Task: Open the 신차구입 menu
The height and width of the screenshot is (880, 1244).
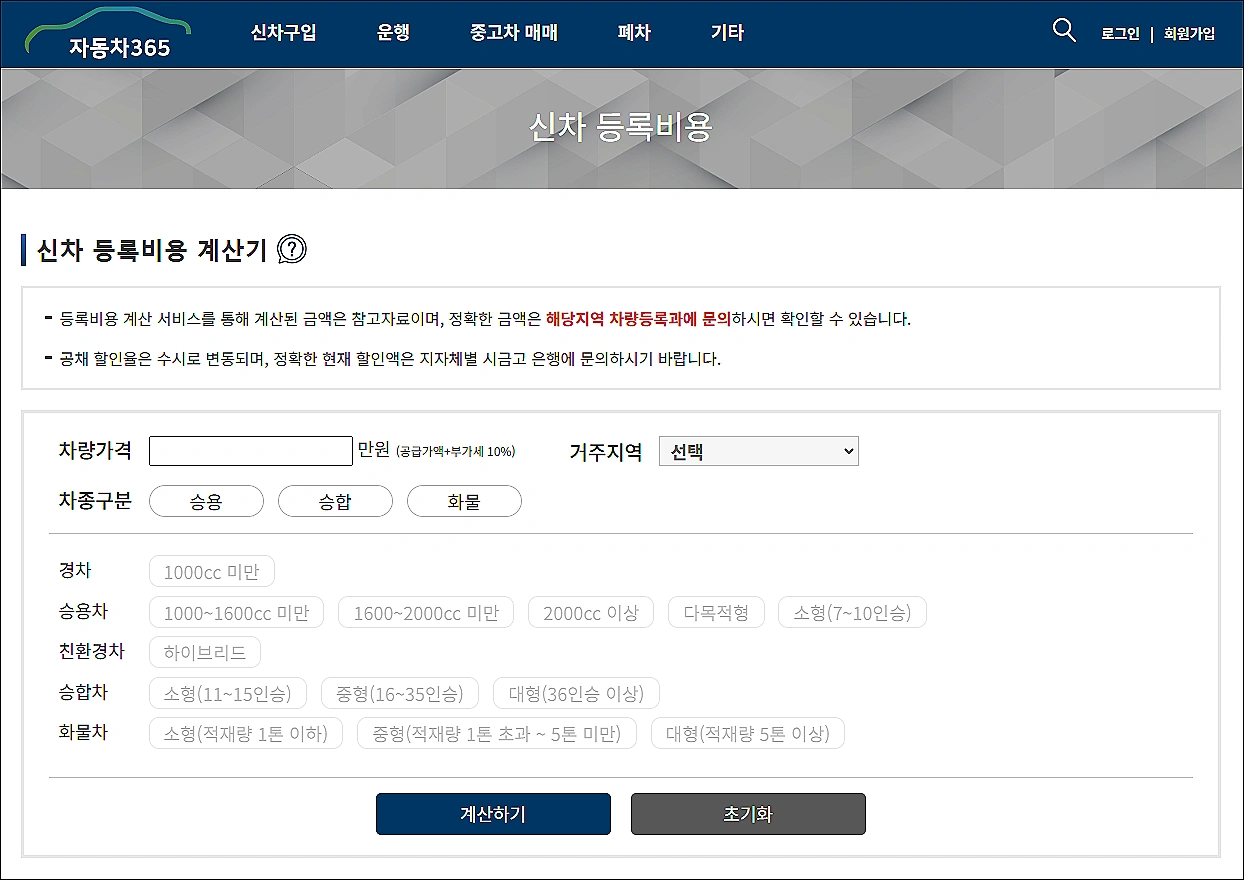Action: [284, 32]
